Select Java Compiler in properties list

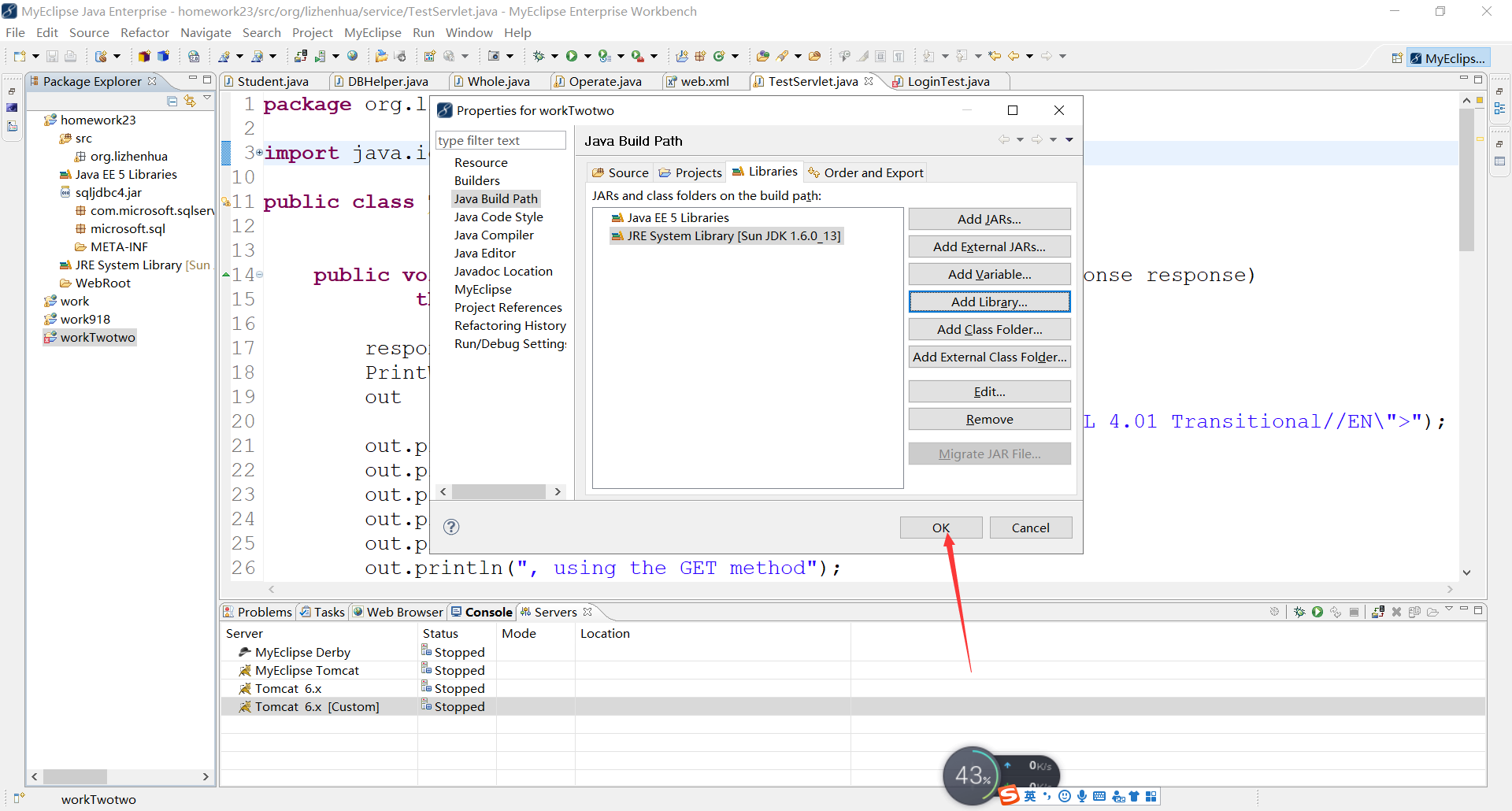[494, 235]
